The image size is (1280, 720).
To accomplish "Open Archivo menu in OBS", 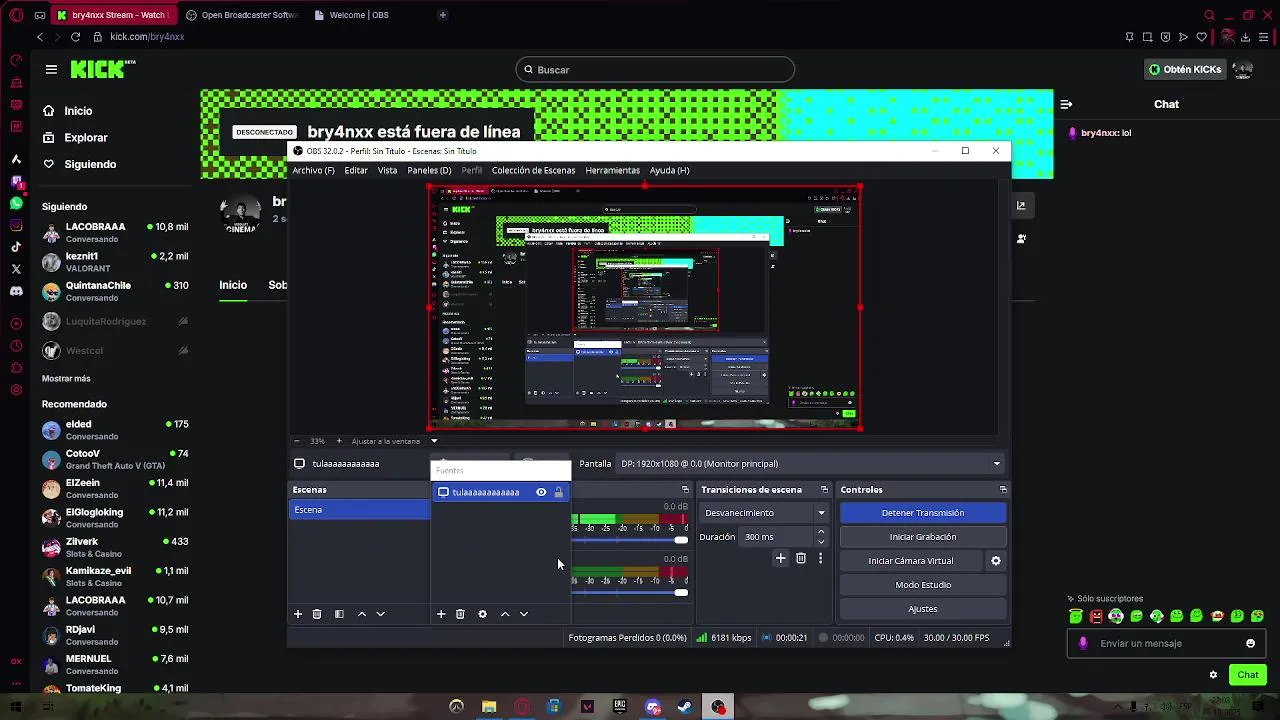I will click(x=313, y=170).
